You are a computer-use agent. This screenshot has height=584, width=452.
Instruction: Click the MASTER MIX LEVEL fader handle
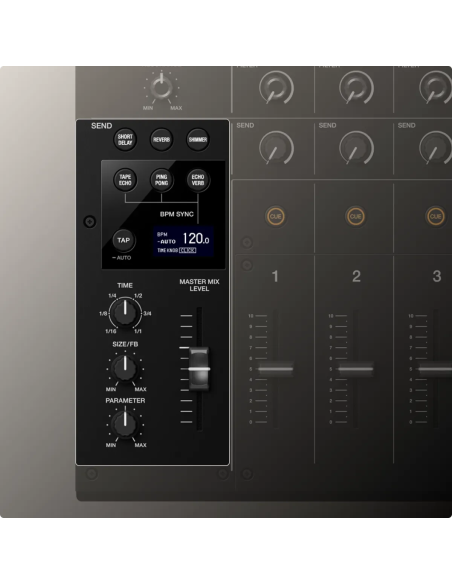point(199,369)
